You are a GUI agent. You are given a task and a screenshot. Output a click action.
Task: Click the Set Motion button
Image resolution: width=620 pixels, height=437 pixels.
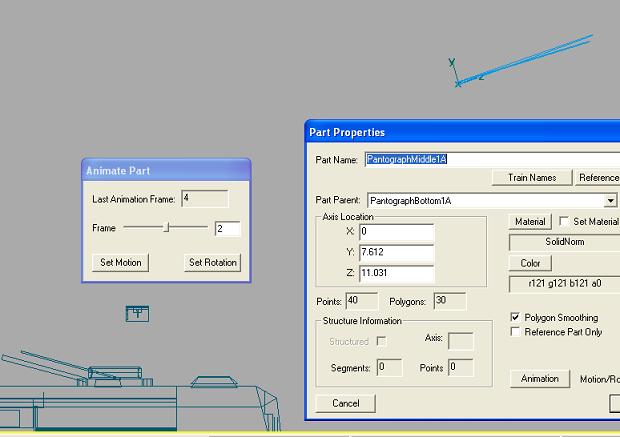coord(120,263)
